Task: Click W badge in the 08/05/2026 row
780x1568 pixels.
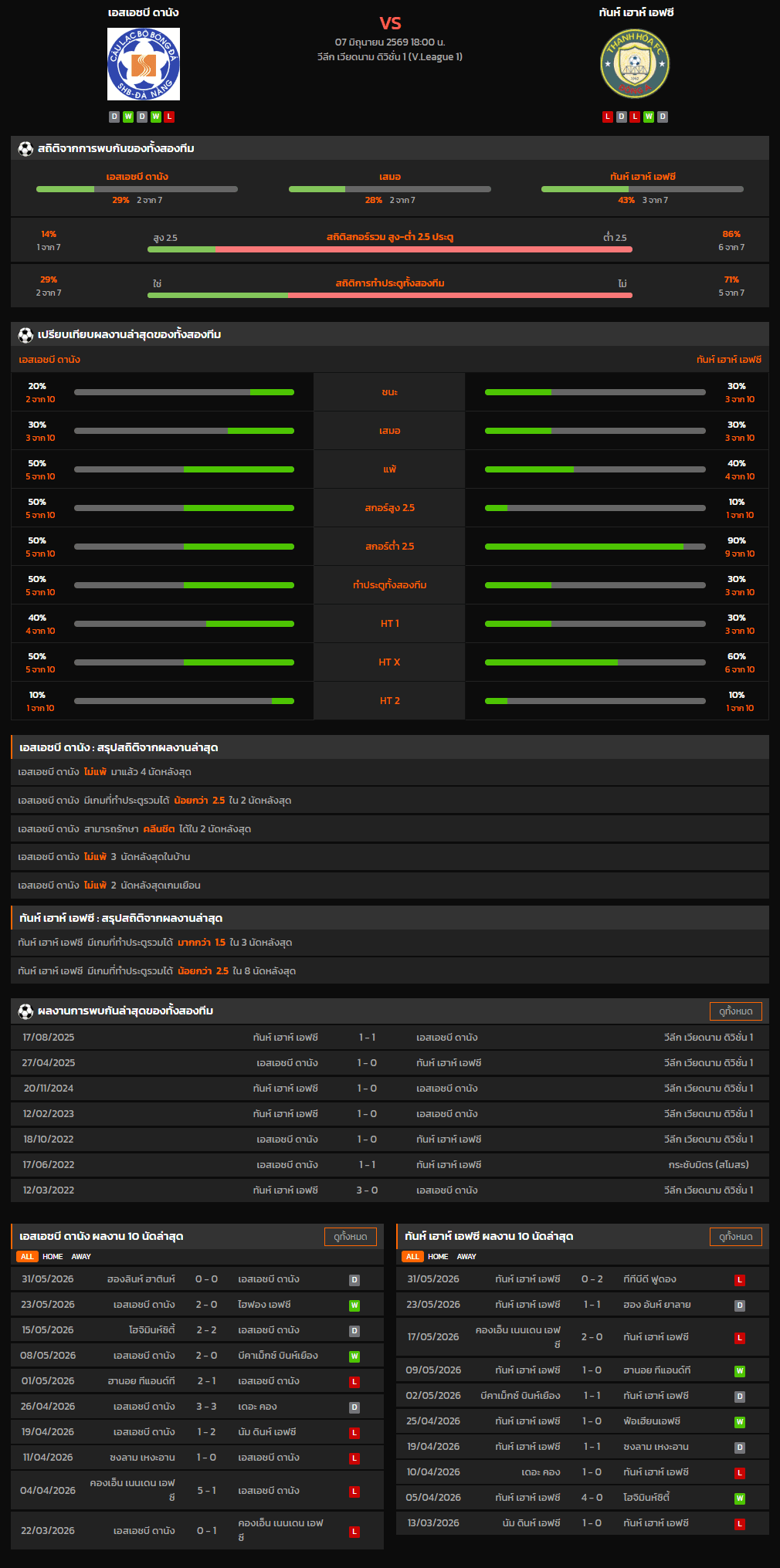Action: [354, 1356]
